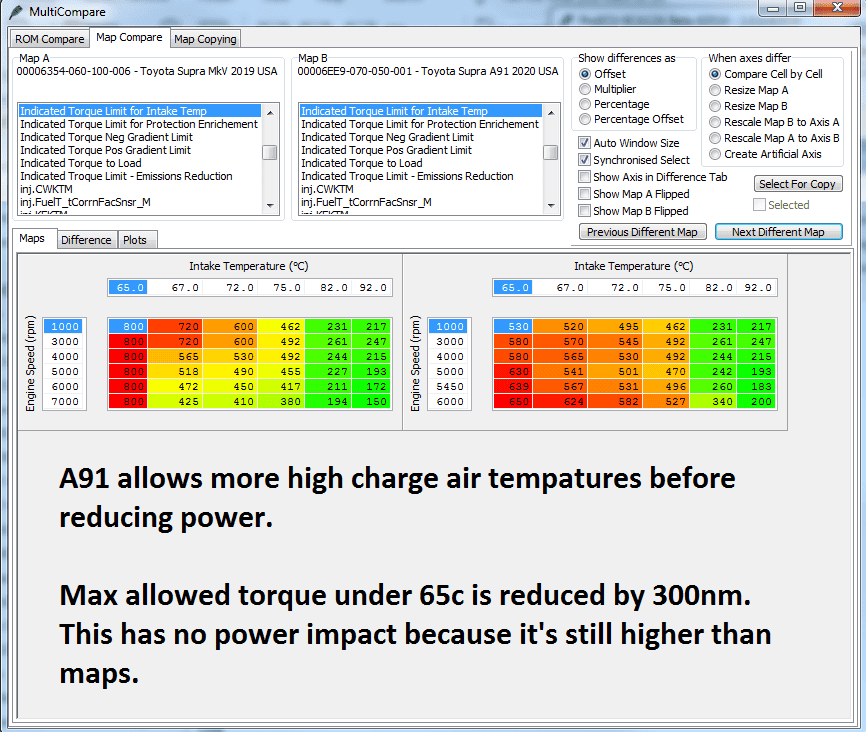The height and width of the screenshot is (732, 866).
Task: Select 'Indicated Troque Limit - Emissions Reduction' in Map B
Action: pos(421,176)
